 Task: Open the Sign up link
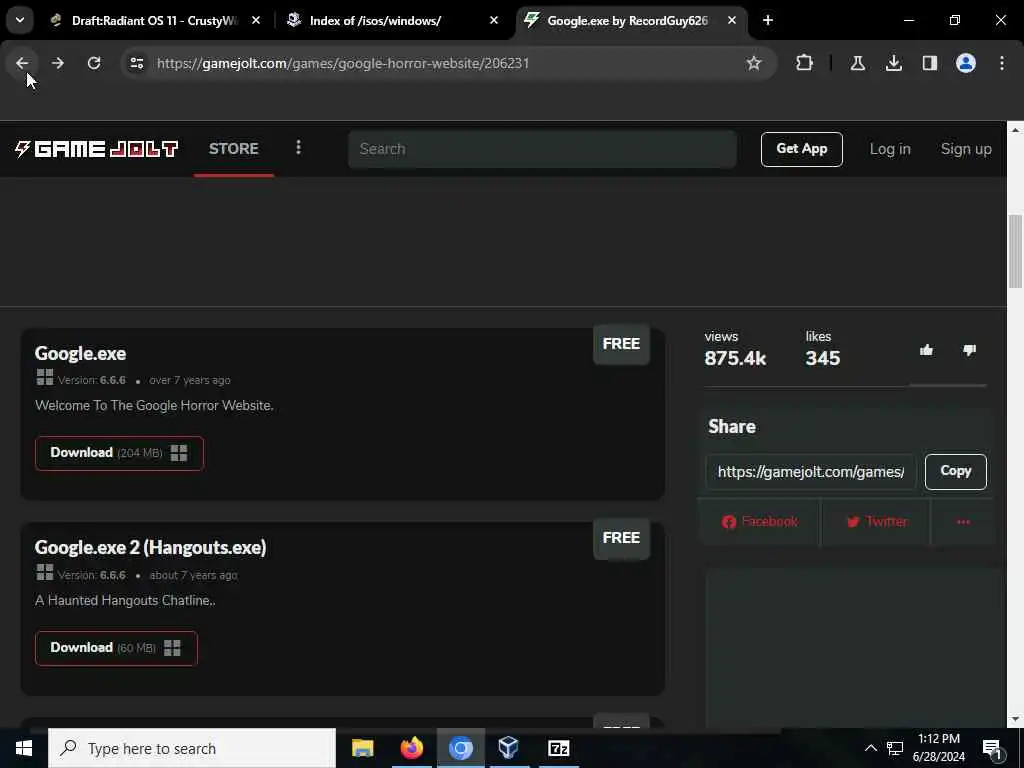point(966,149)
